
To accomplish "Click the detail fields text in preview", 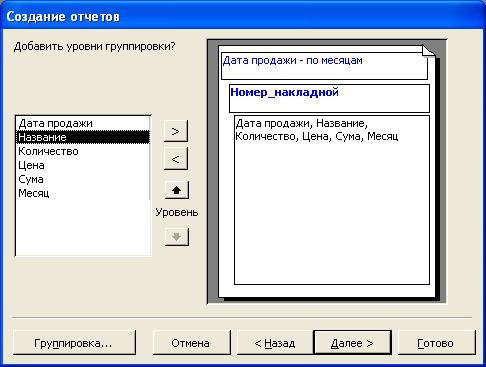I will point(317,130).
